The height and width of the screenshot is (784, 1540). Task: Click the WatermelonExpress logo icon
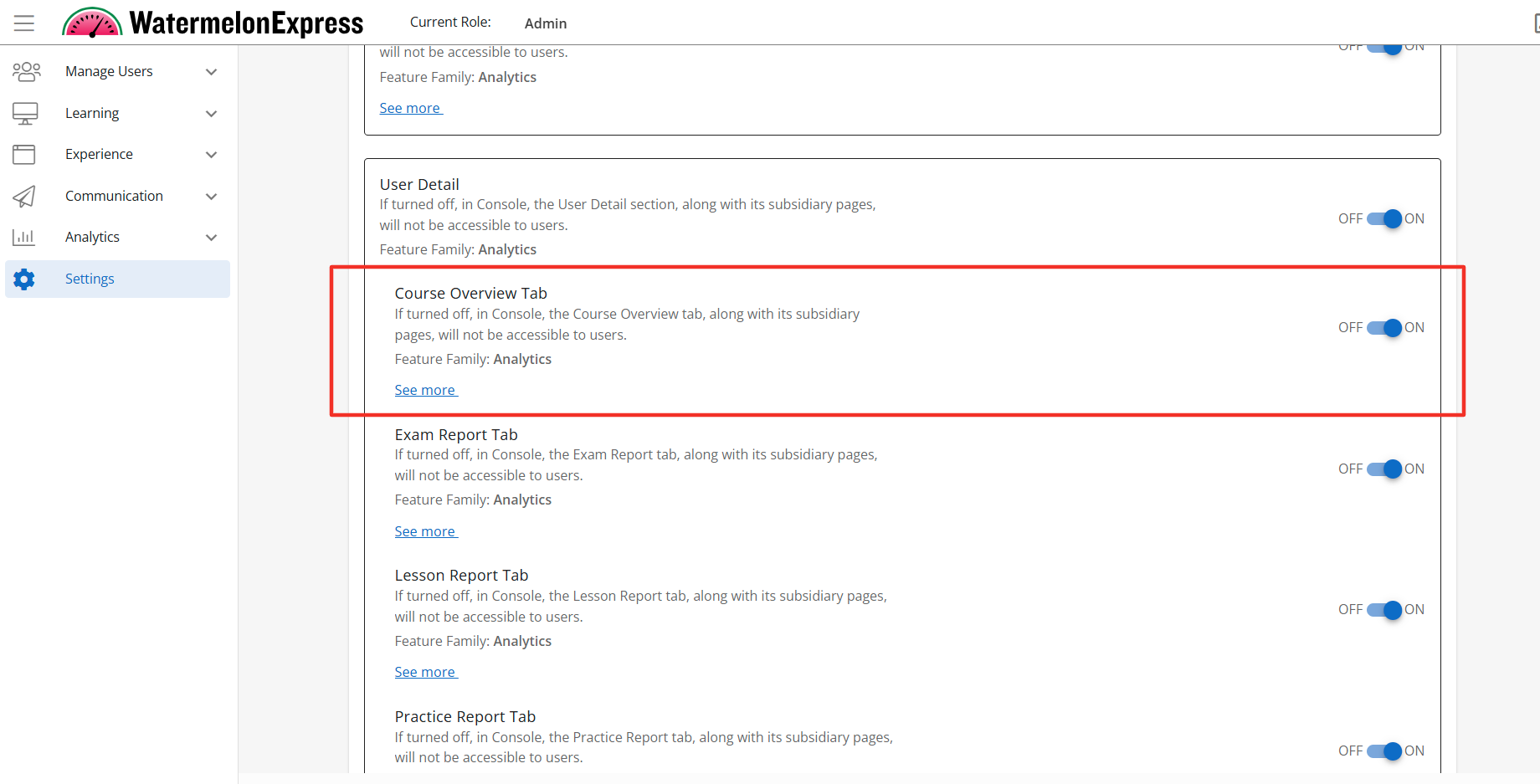point(92,23)
